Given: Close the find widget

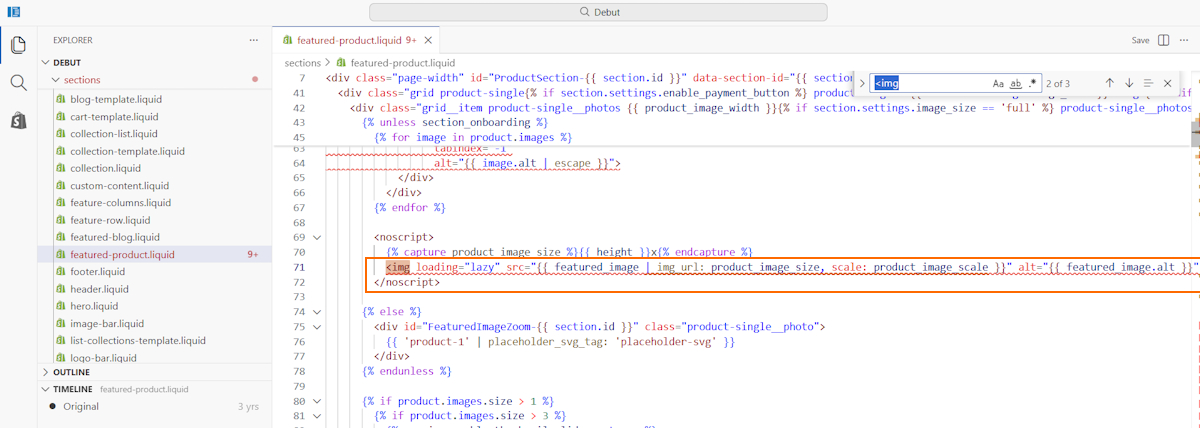Looking at the screenshot, I should 1167,83.
